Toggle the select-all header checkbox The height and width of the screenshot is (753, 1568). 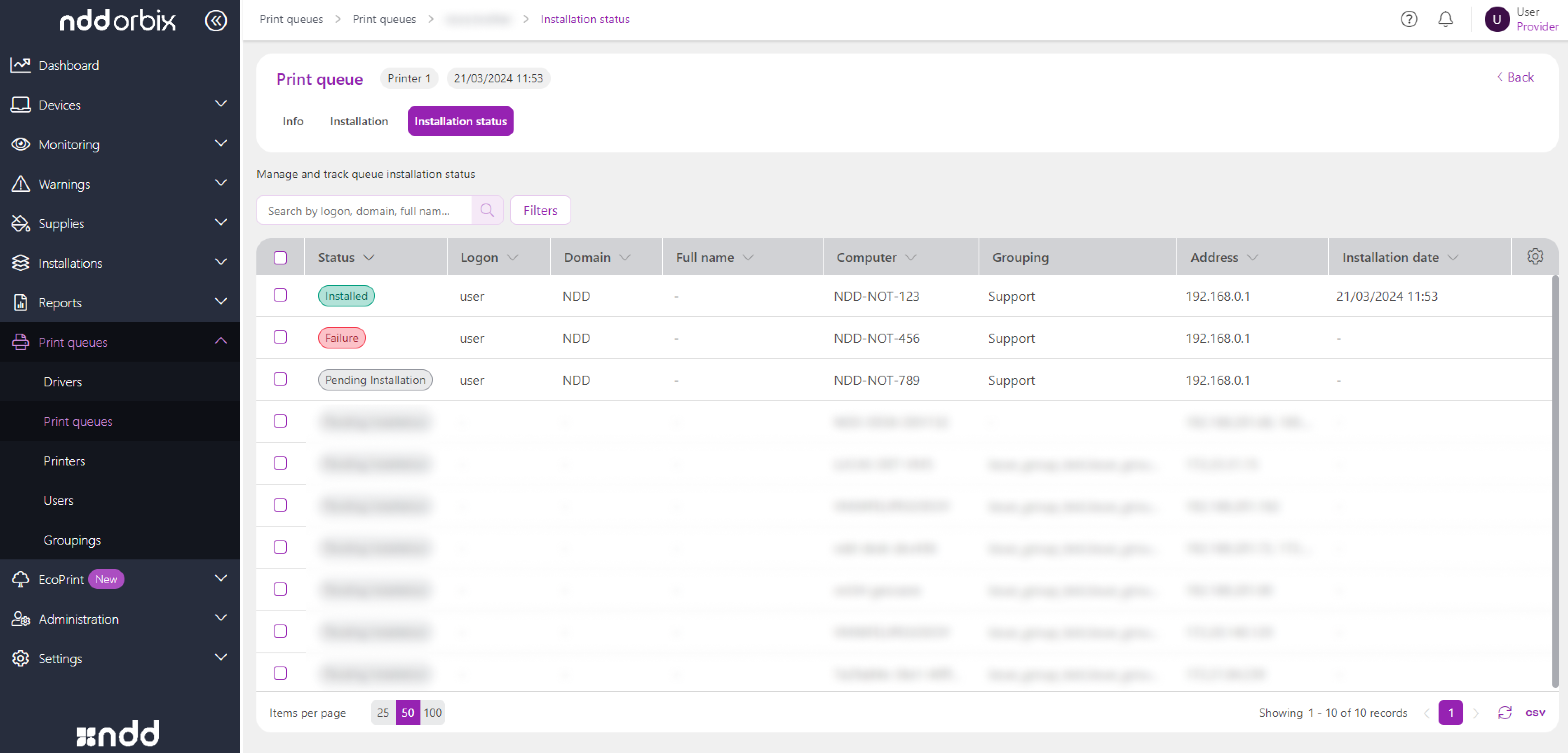[x=280, y=257]
